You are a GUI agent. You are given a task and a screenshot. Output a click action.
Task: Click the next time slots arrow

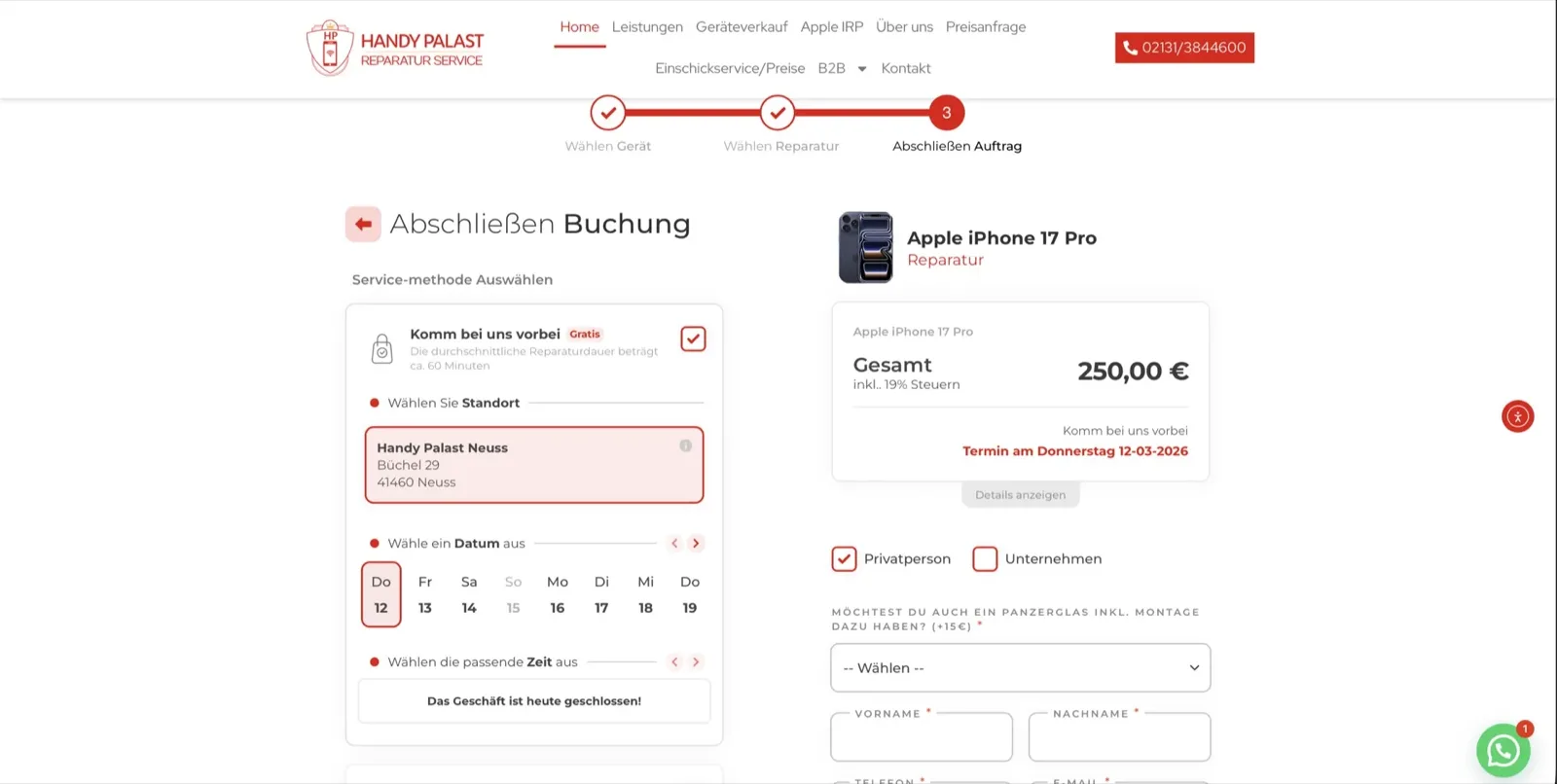[x=696, y=662]
